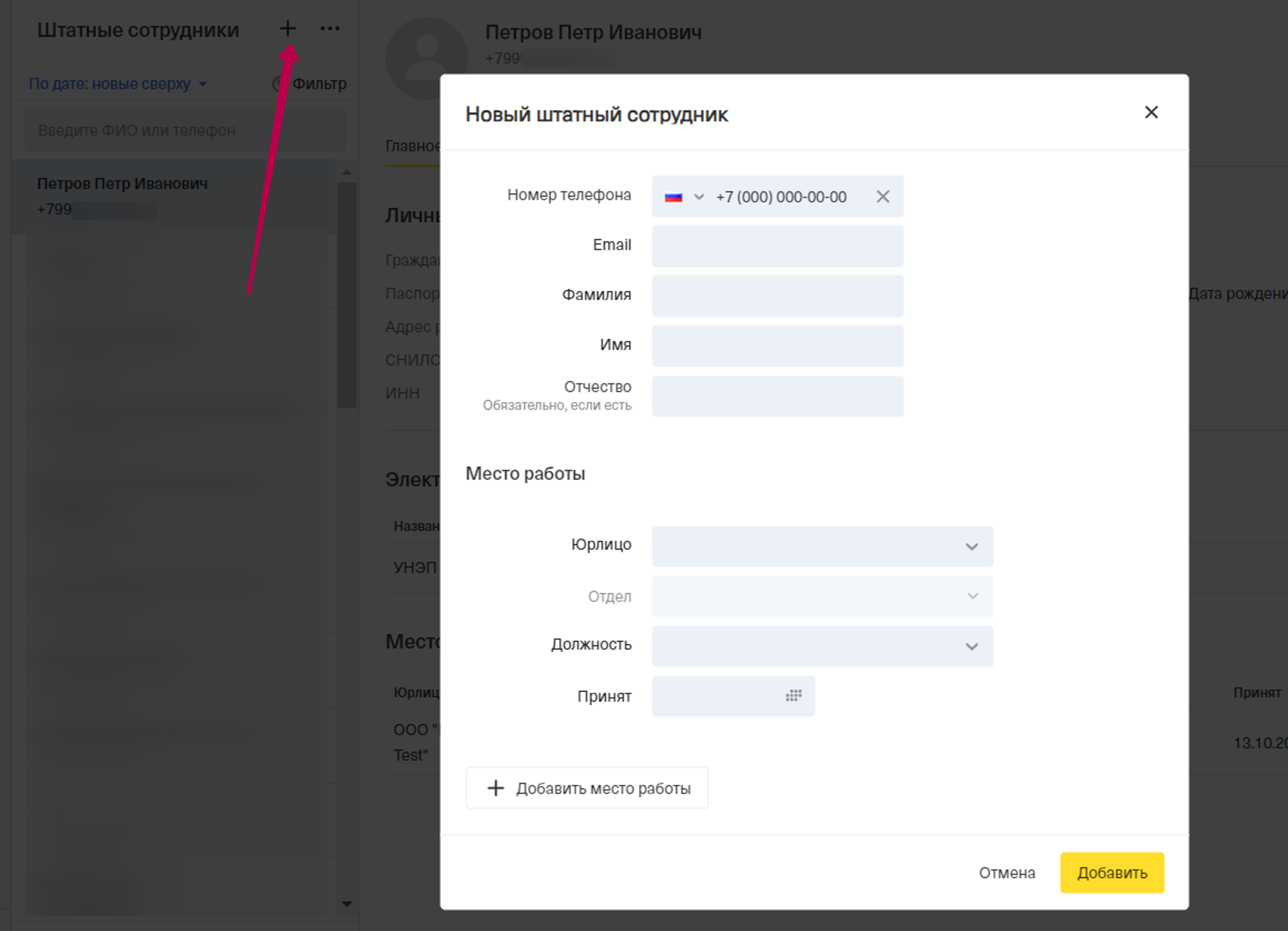This screenshot has width=1288, height=931.
Task: Open the three-dots menu beside Штатные сотрудники
Action: (x=330, y=28)
